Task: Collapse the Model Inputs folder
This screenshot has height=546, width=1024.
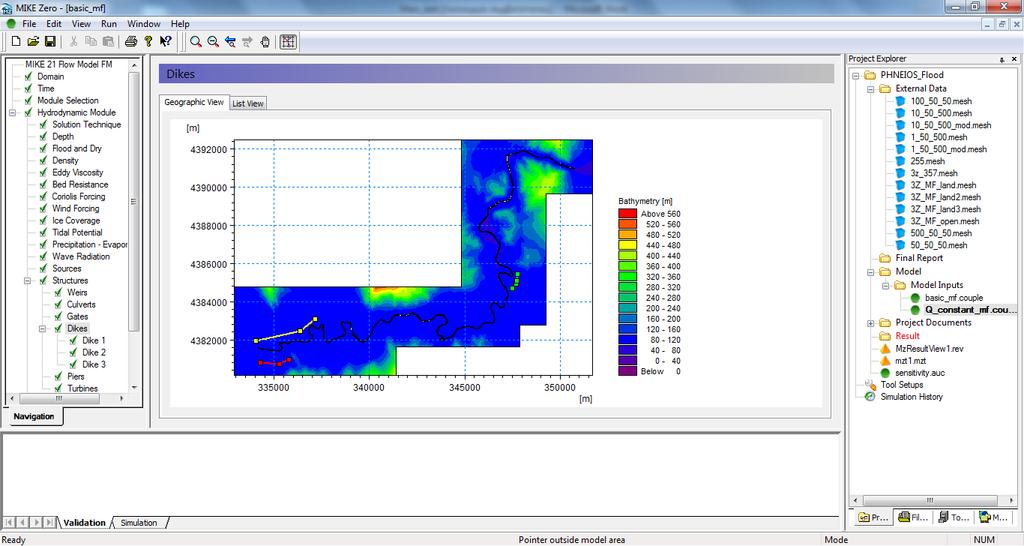Action: click(886, 285)
